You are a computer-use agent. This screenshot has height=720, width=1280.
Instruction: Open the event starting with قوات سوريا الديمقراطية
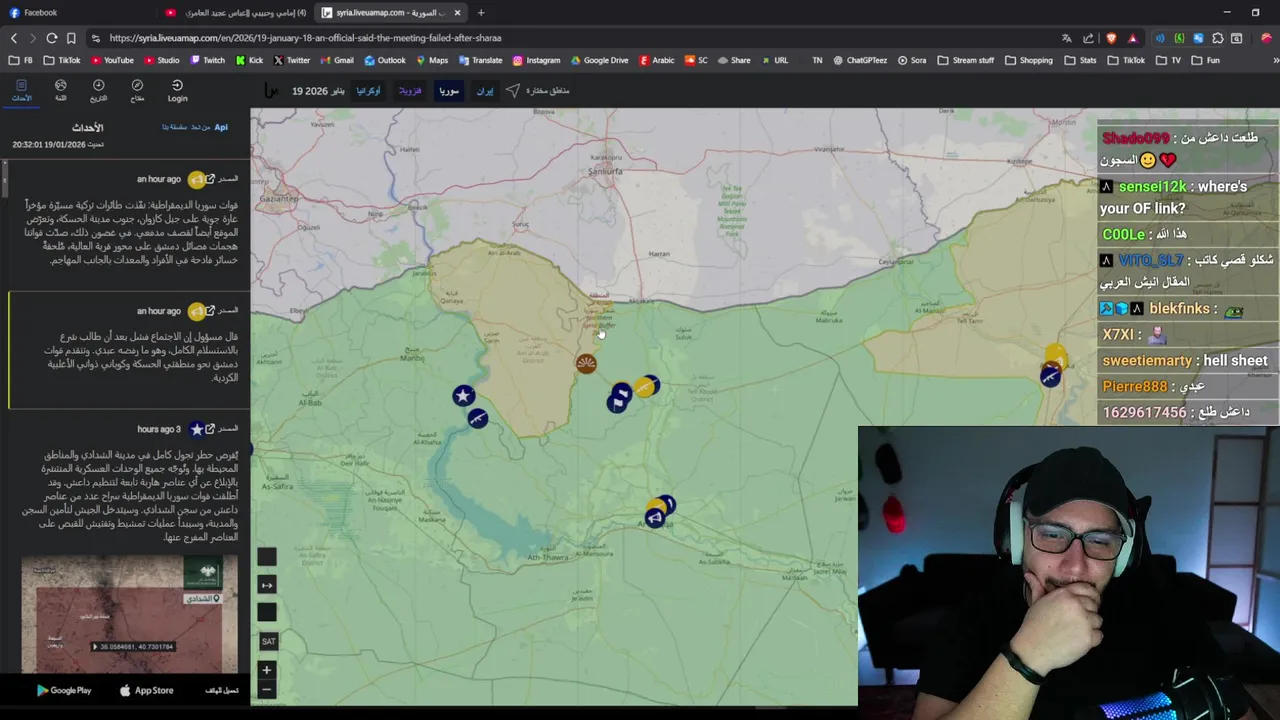[x=130, y=232]
